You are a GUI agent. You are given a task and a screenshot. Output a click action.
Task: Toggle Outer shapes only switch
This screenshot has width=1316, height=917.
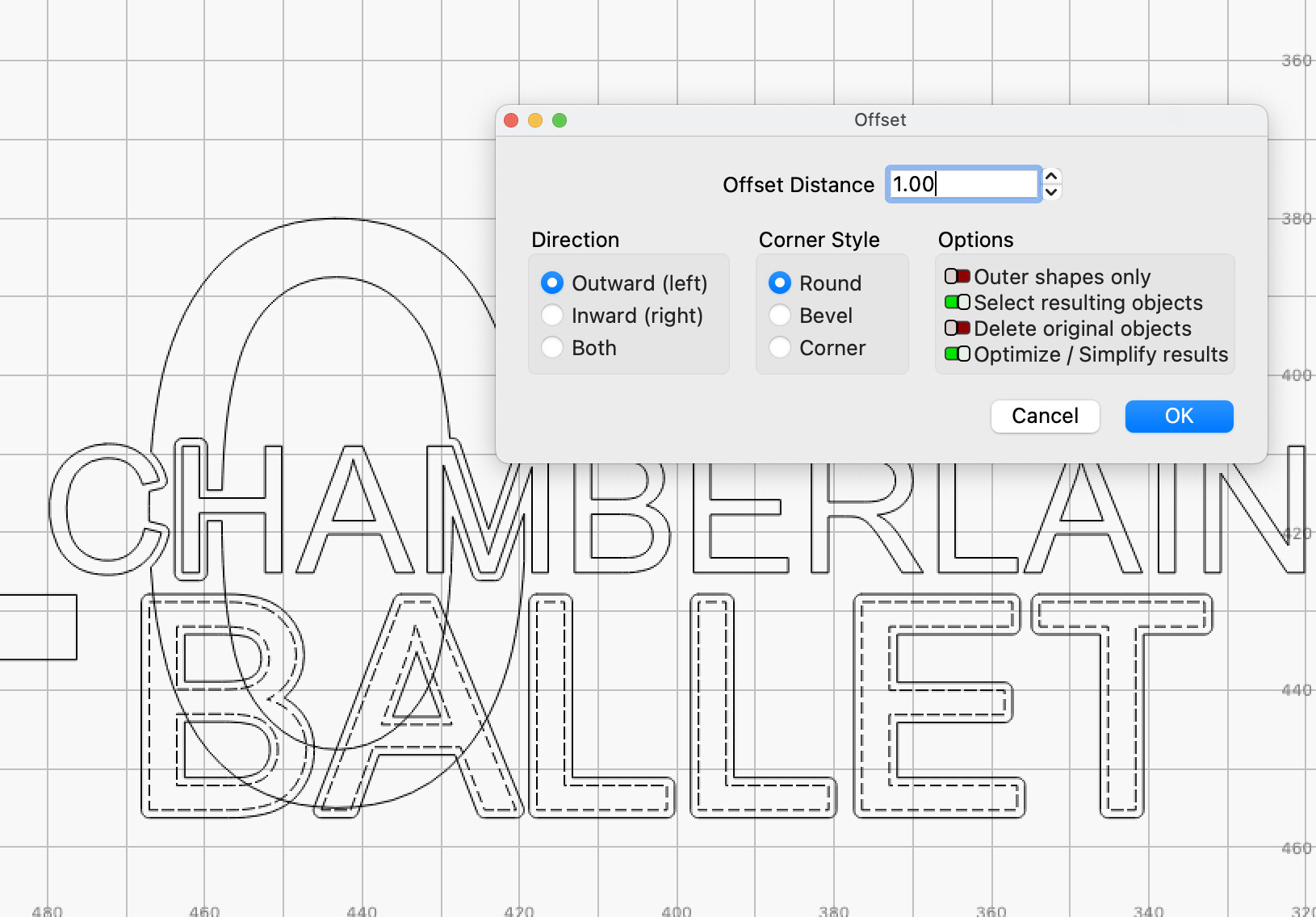click(958, 277)
